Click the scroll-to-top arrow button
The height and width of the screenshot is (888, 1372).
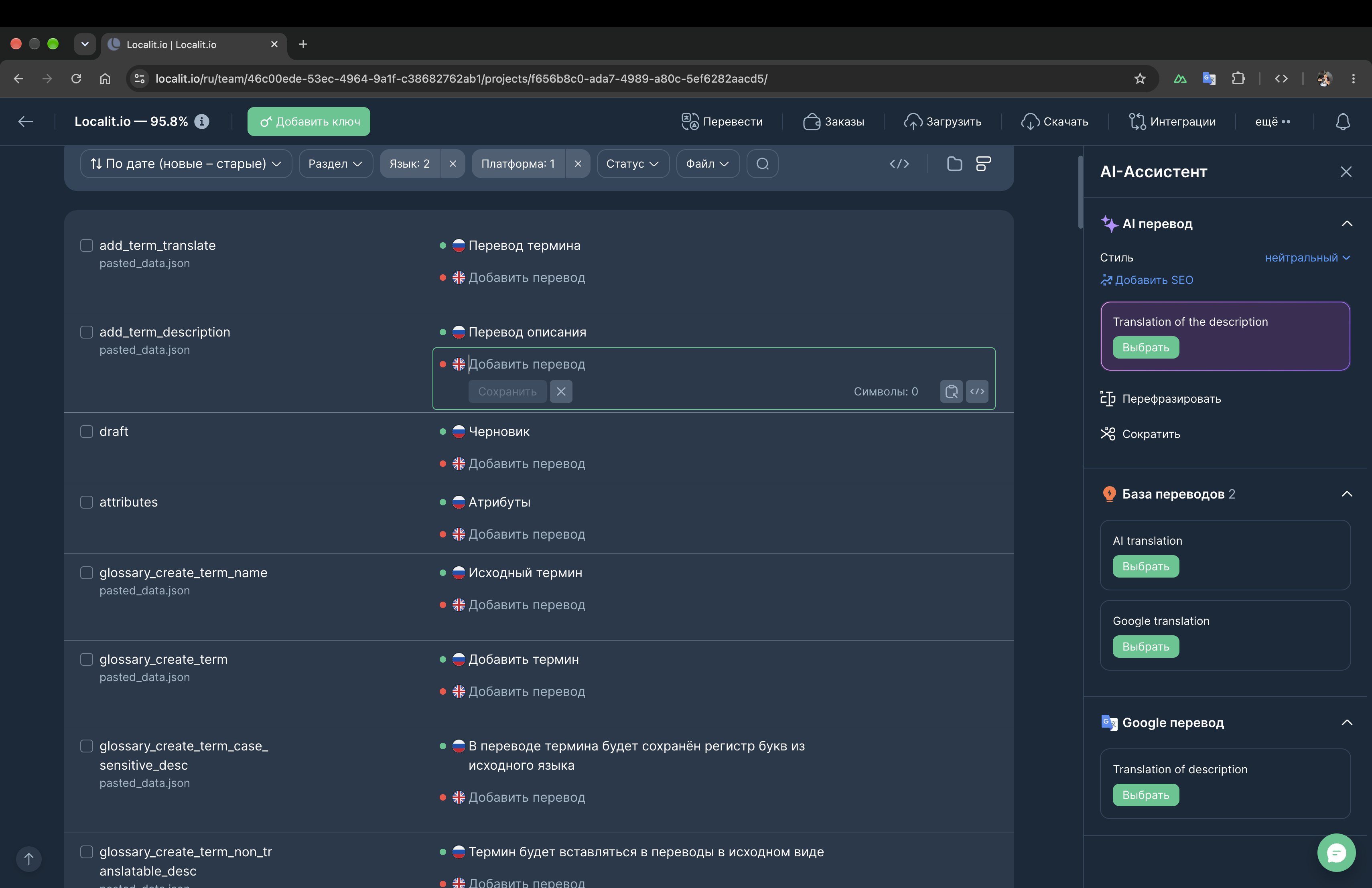click(x=29, y=859)
